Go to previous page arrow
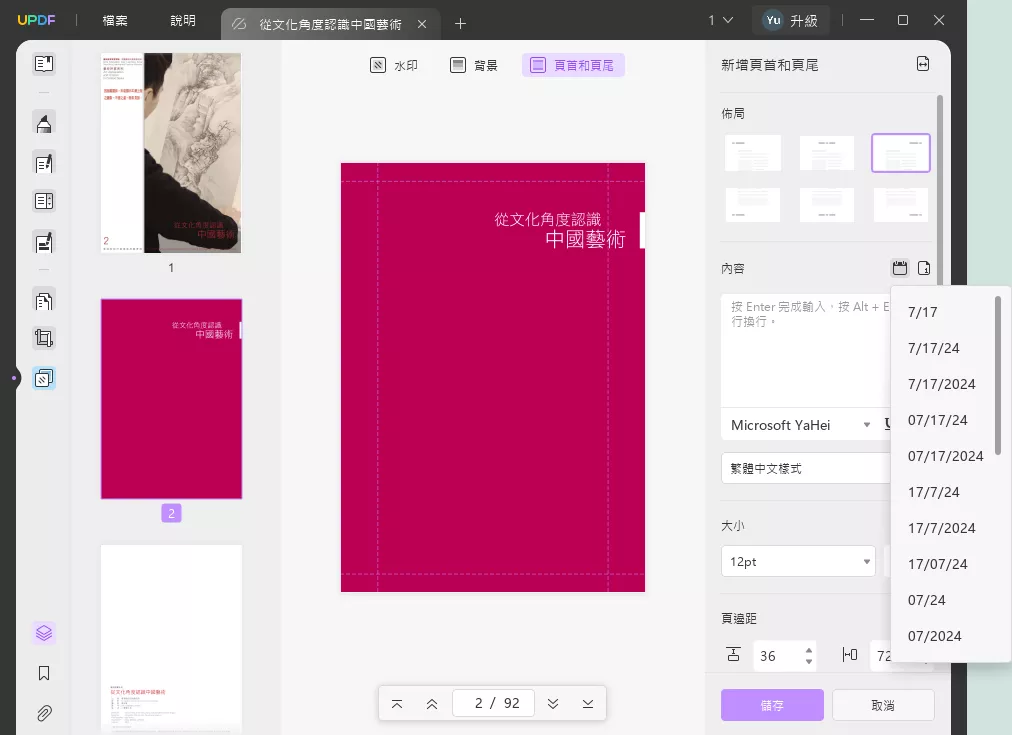 pos(432,703)
